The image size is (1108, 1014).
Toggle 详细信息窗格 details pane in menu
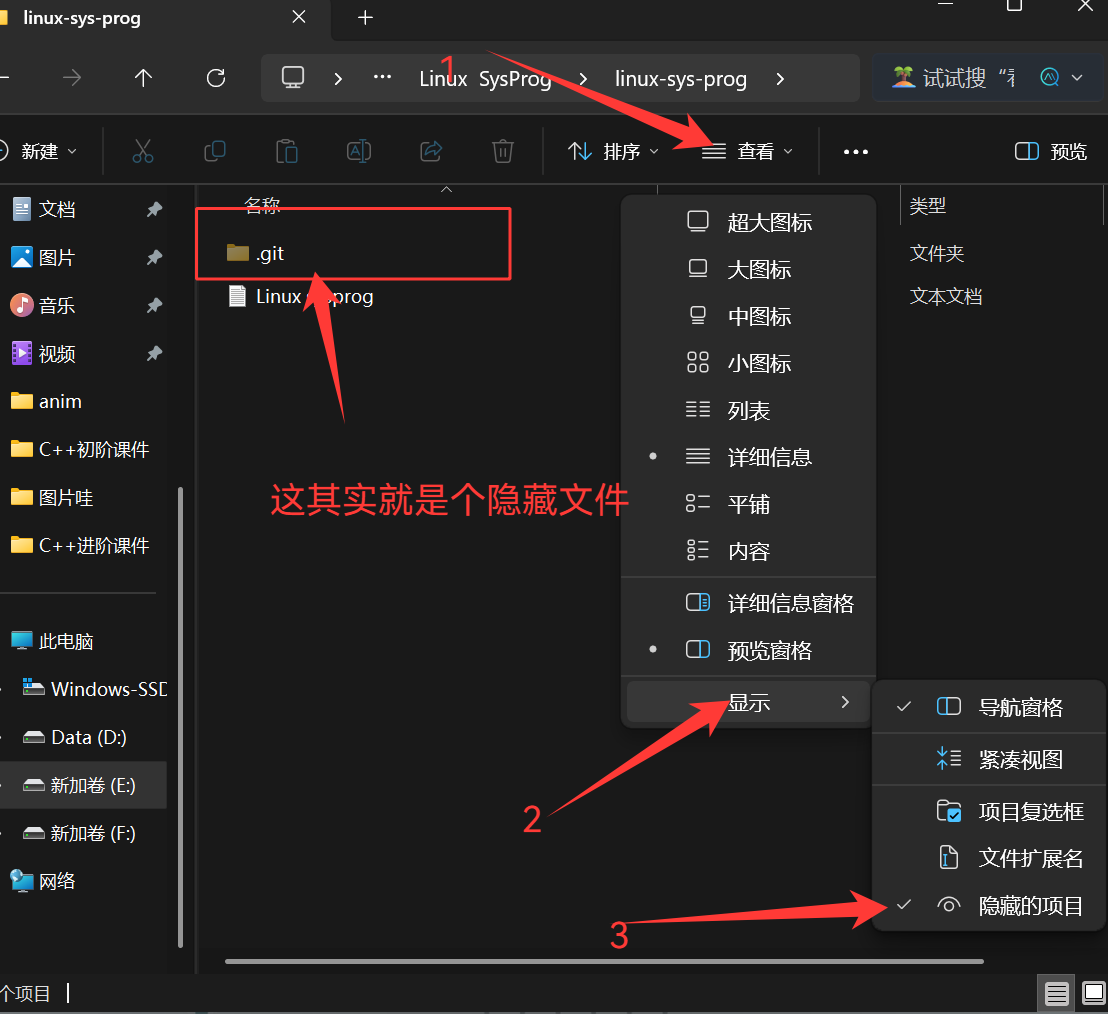tap(748, 603)
